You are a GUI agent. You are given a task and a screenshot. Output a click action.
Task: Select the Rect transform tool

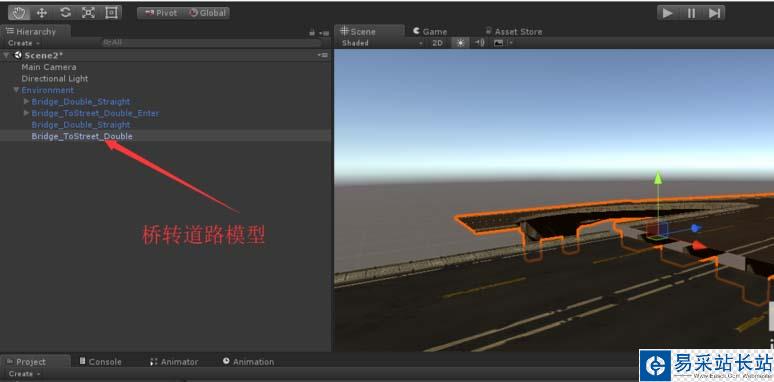[111, 13]
